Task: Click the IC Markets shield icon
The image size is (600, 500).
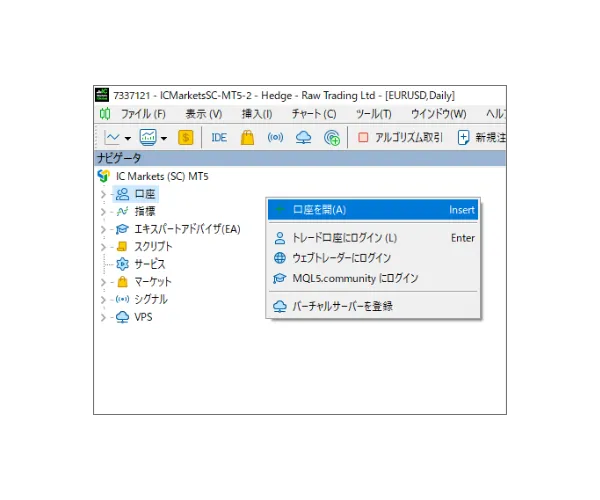Action: pyautogui.click(x=104, y=176)
